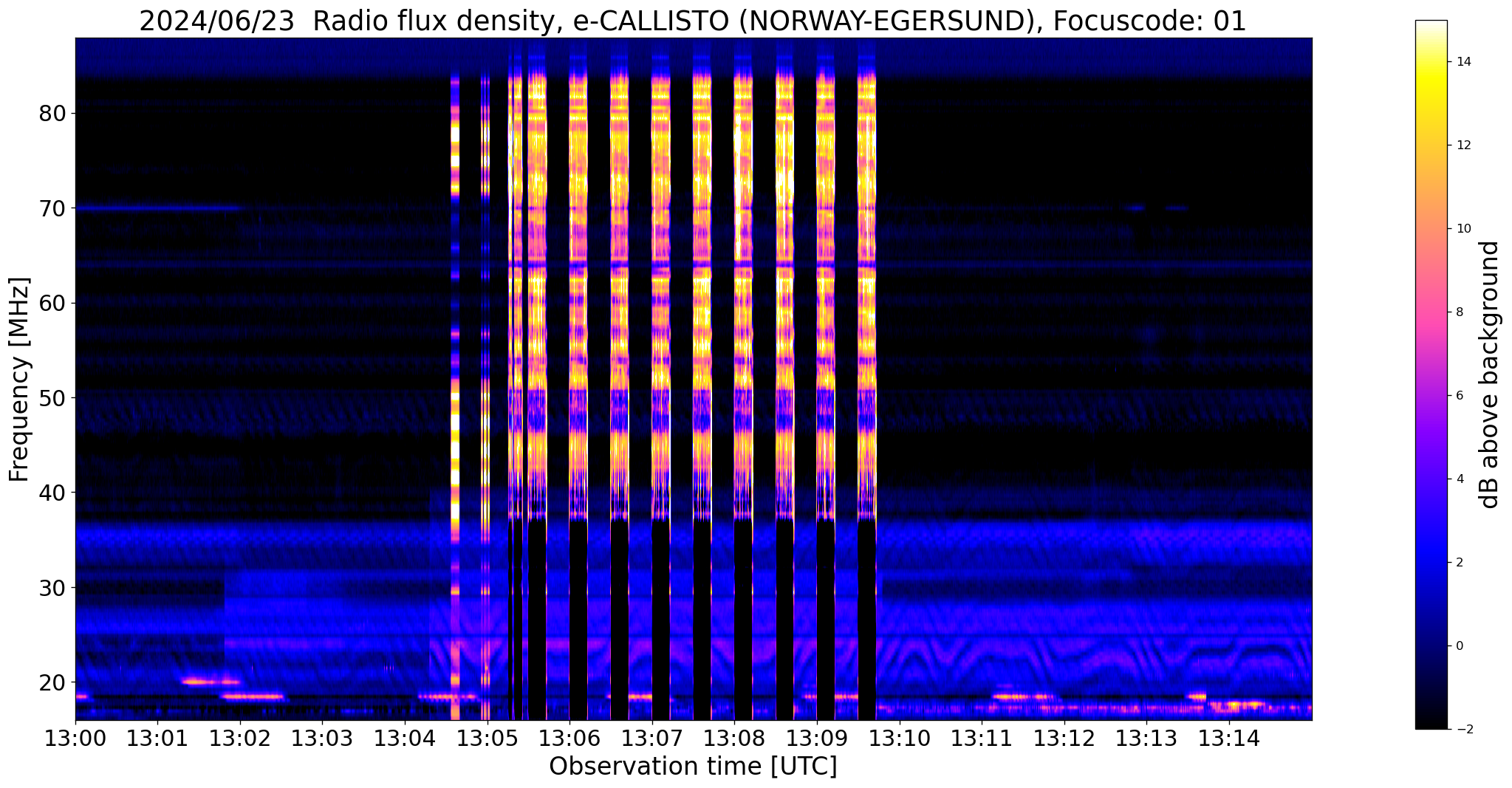
Task: Click the 13:00 time tick label
Action: pyautogui.click(x=75, y=738)
